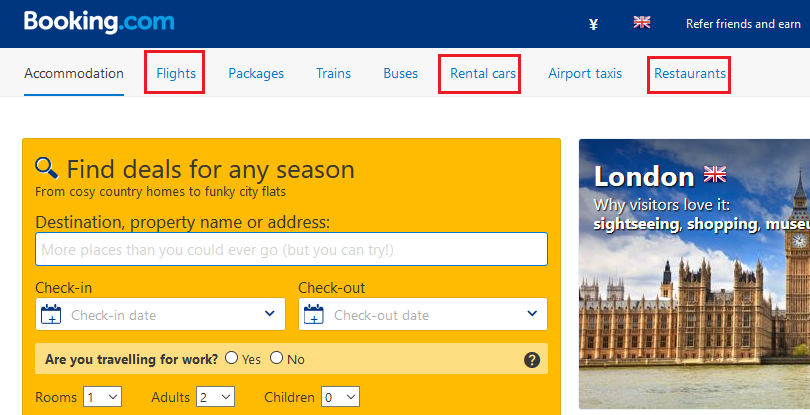Expand the Children number dropdown

click(340, 397)
